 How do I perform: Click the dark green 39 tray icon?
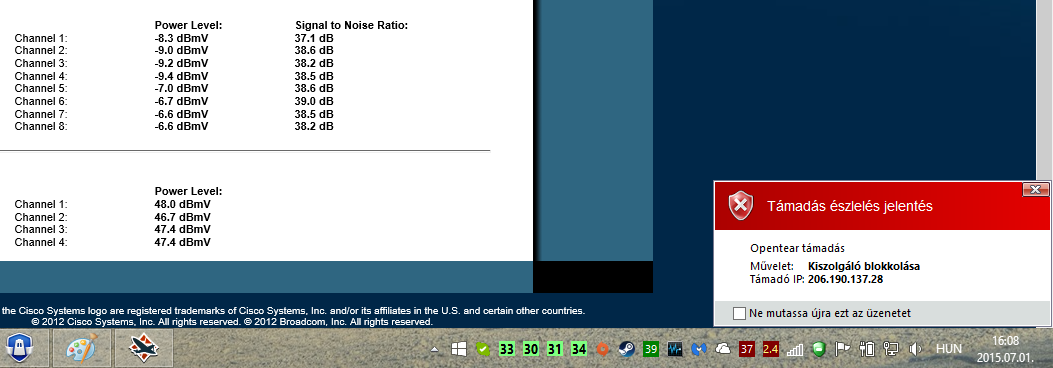point(650,349)
